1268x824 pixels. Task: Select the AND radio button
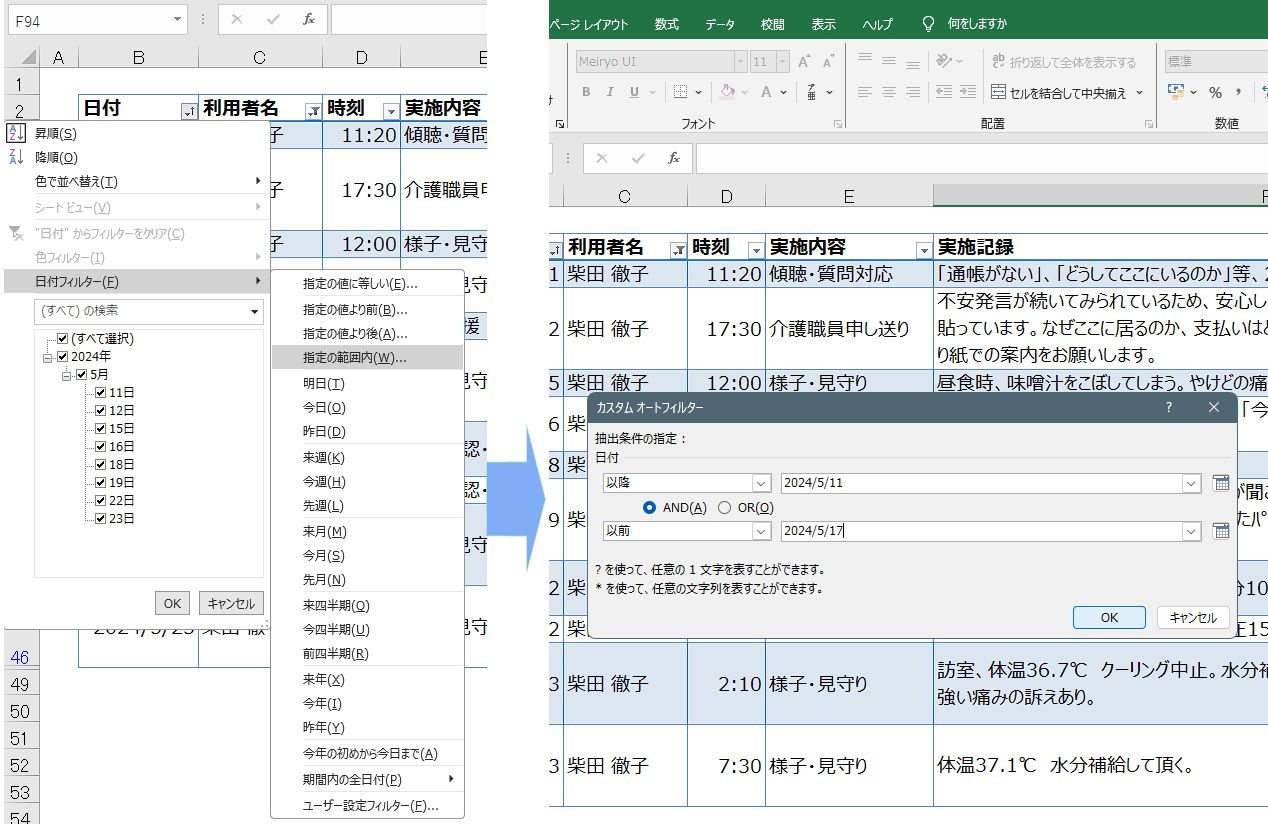pos(650,508)
